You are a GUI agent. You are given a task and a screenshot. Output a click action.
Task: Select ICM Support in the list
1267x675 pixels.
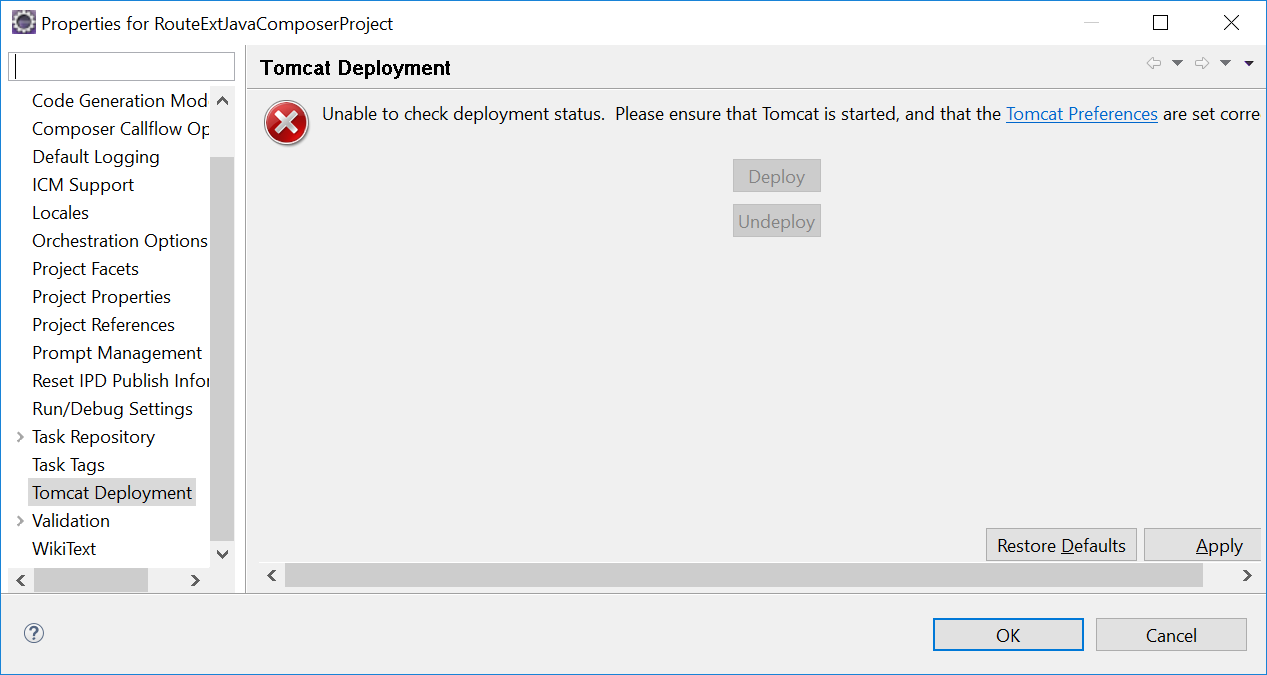pyautogui.click(x=83, y=185)
